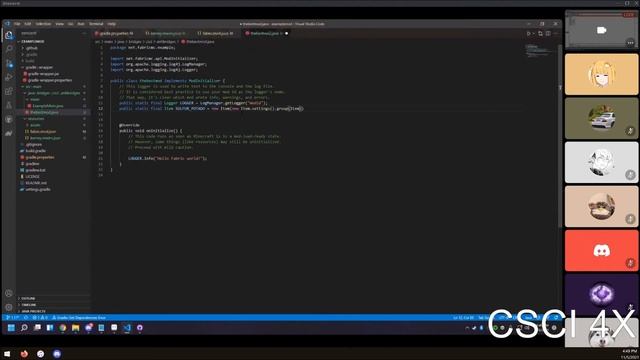Switch to the fabric.mod.json editor tab
This screenshot has height=360, width=640.
217,33
